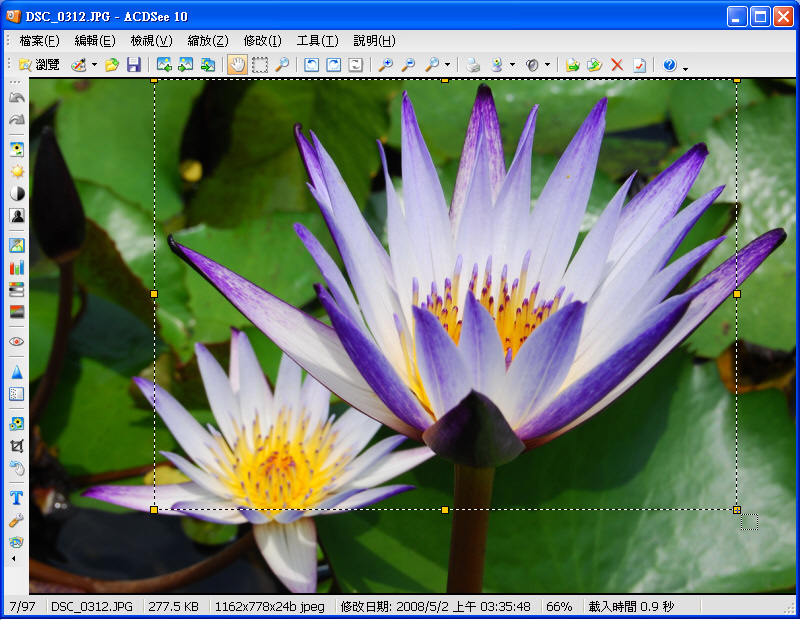800x620 pixels.
Task: Click the 66% zoom level in status bar
Action: (559, 607)
